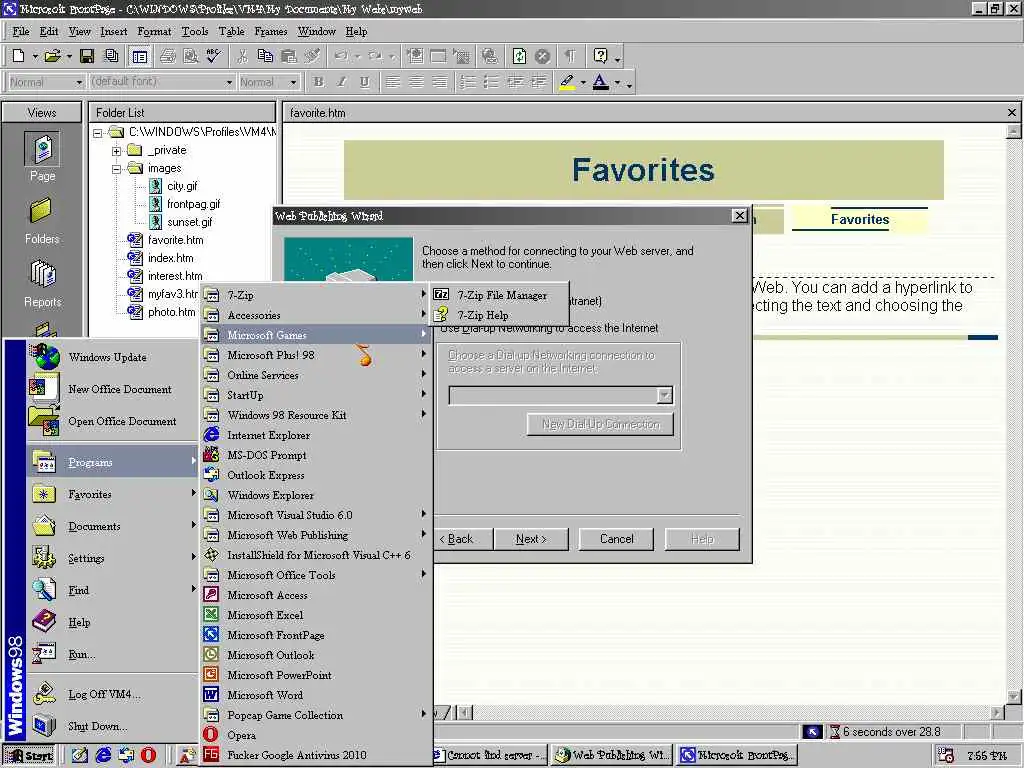Select sunset.gif in Folder List
Screen dimensions: 1024x768
click(x=189, y=222)
